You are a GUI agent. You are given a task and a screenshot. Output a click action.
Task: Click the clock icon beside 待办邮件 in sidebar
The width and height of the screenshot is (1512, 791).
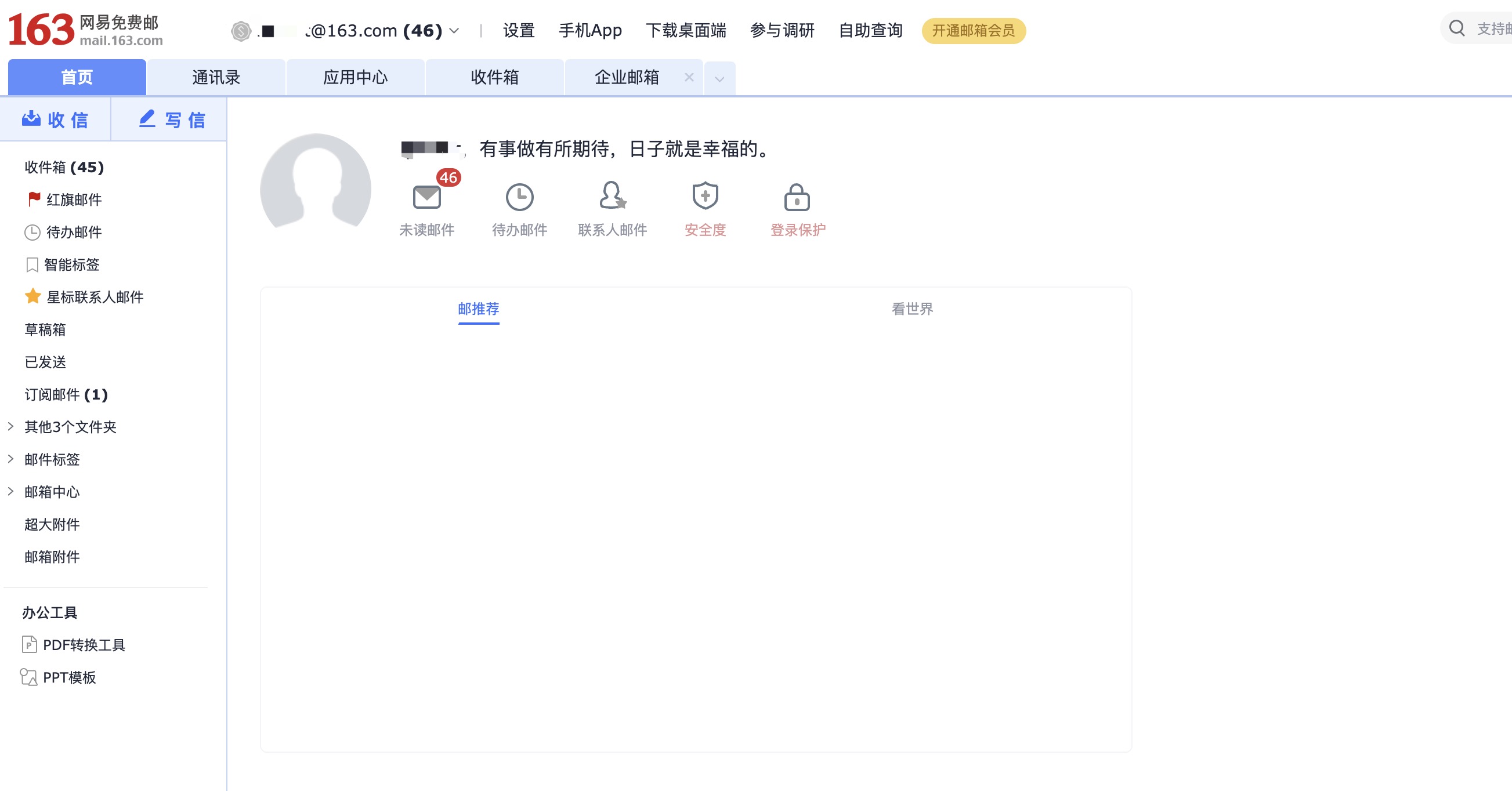pos(32,233)
